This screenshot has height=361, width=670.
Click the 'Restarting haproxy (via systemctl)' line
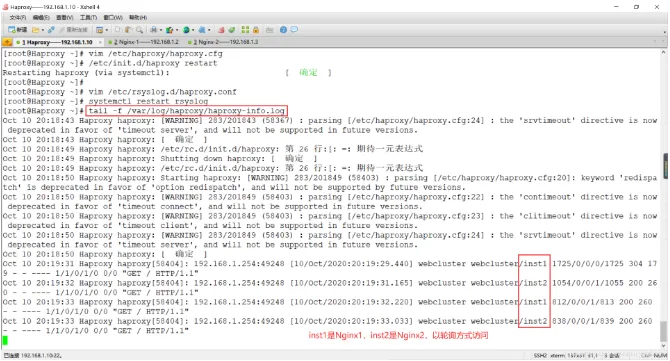pyautogui.click(x=86, y=73)
